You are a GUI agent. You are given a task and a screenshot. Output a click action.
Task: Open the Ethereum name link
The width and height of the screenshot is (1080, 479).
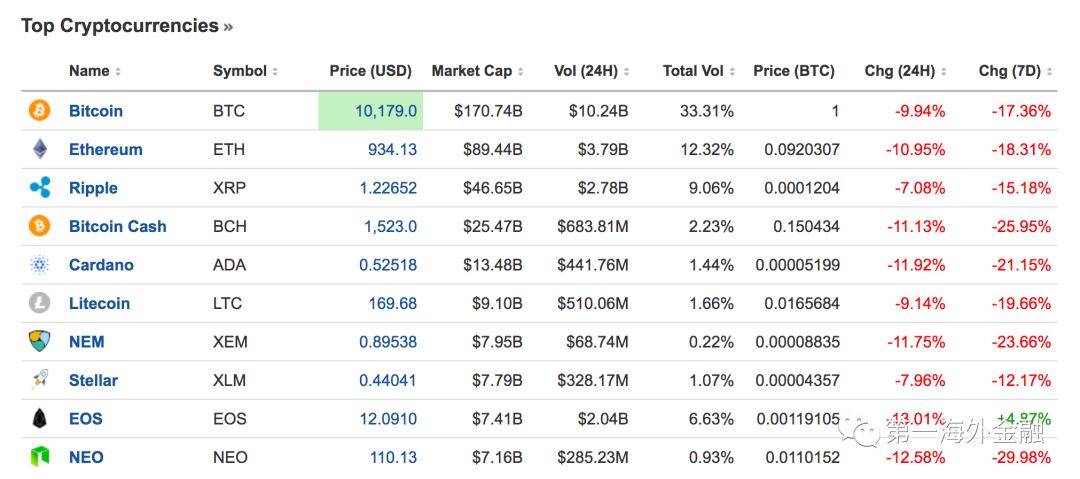point(105,150)
